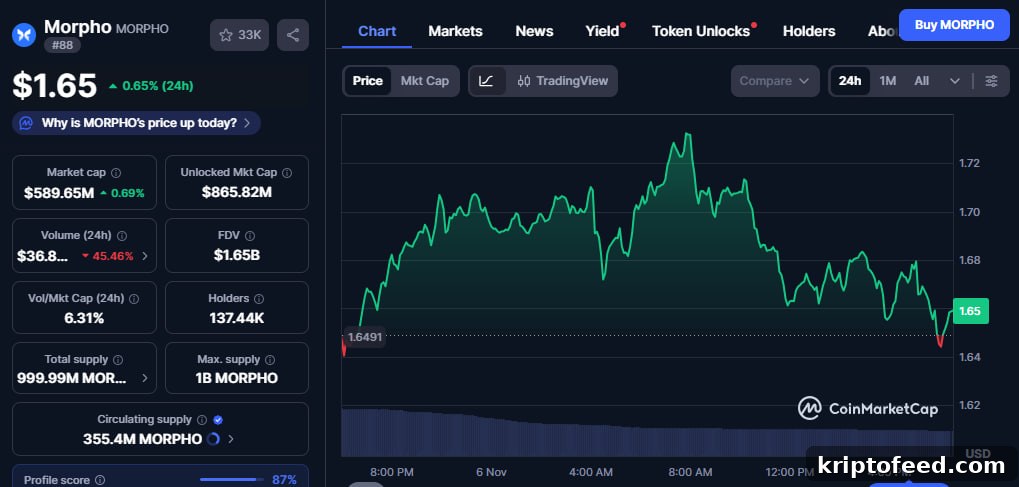Open the Holders tab
The width and height of the screenshot is (1019, 487).
coord(809,31)
